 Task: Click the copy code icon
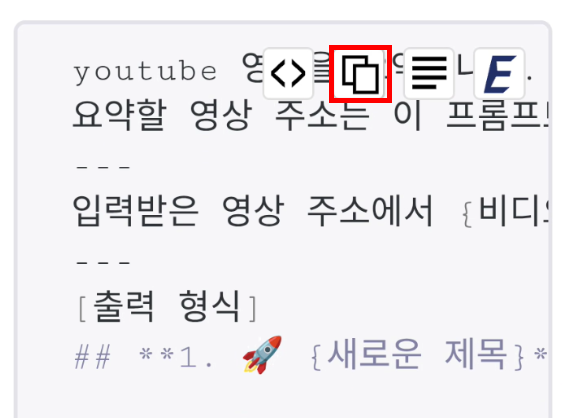click(360, 74)
